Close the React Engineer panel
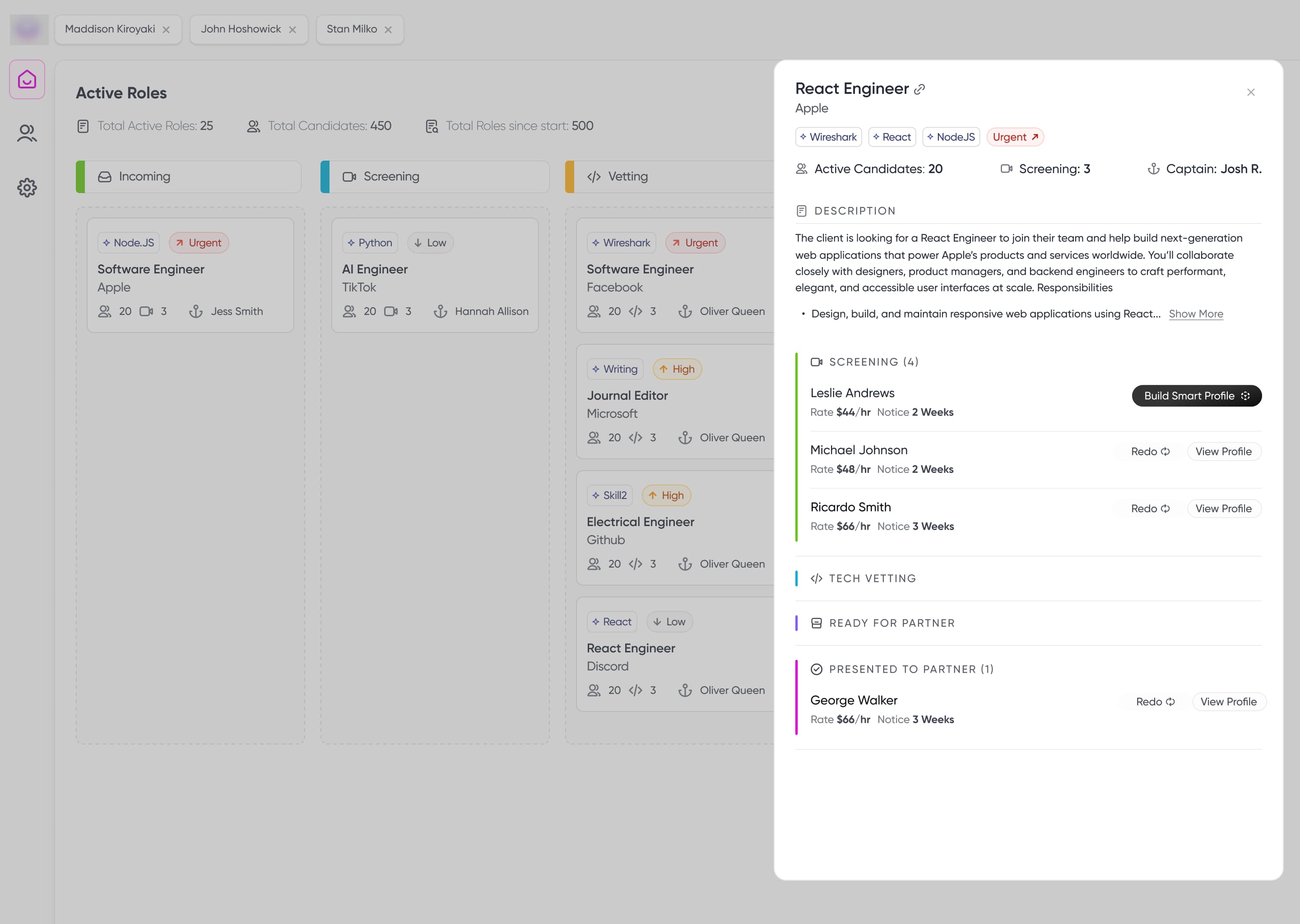This screenshot has height=924, width=1300. tap(1250, 92)
